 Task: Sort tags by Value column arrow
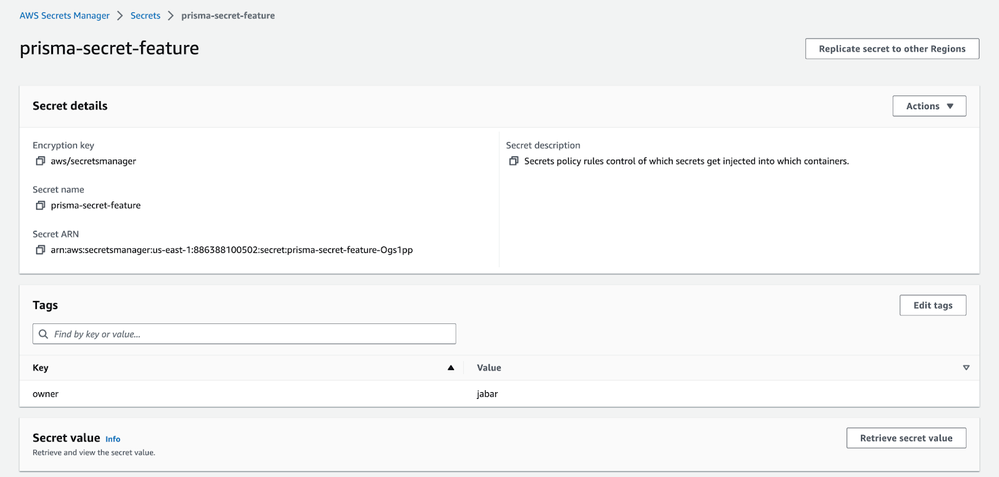point(966,368)
